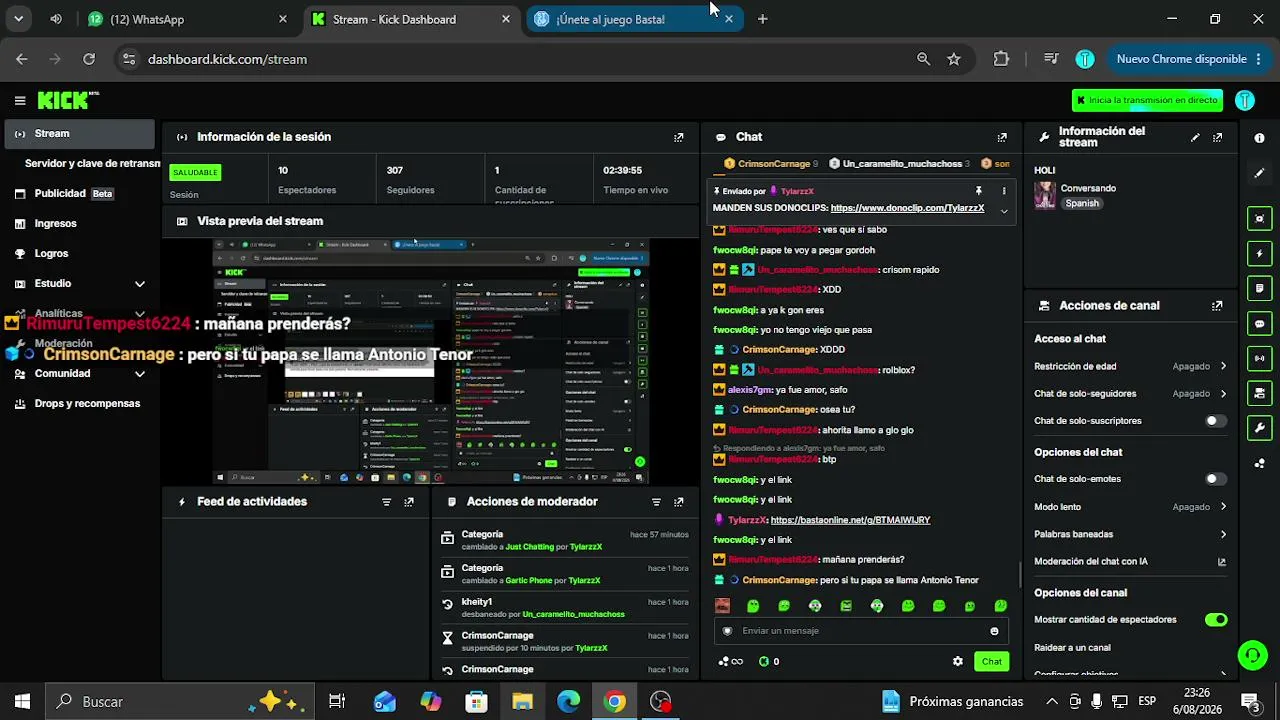The image size is (1280, 720).
Task: Click the stream preview thumbnail
Action: tap(431, 362)
